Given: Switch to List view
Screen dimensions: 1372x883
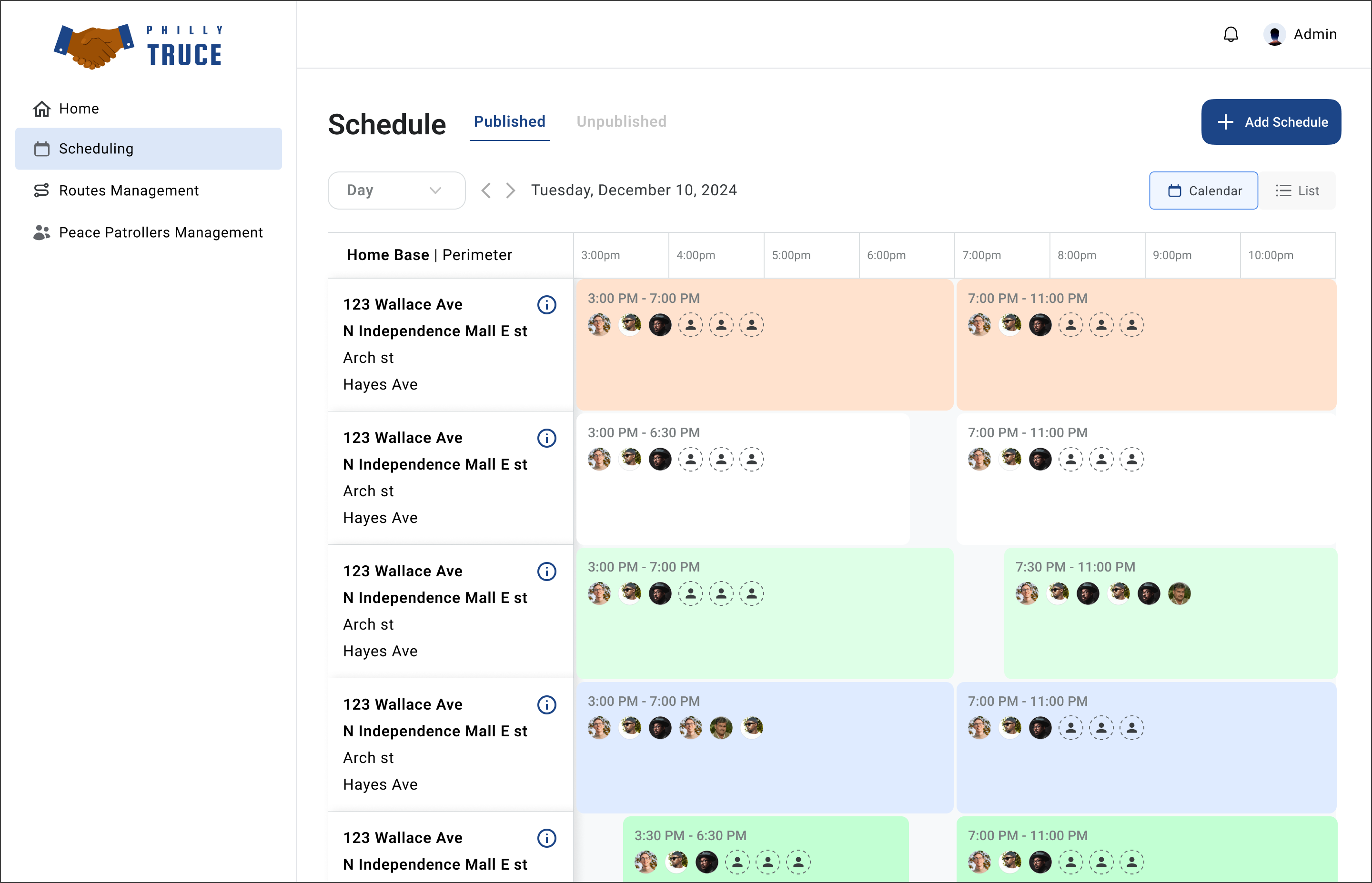Looking at the screenshot, I should tap(1297, 191).
